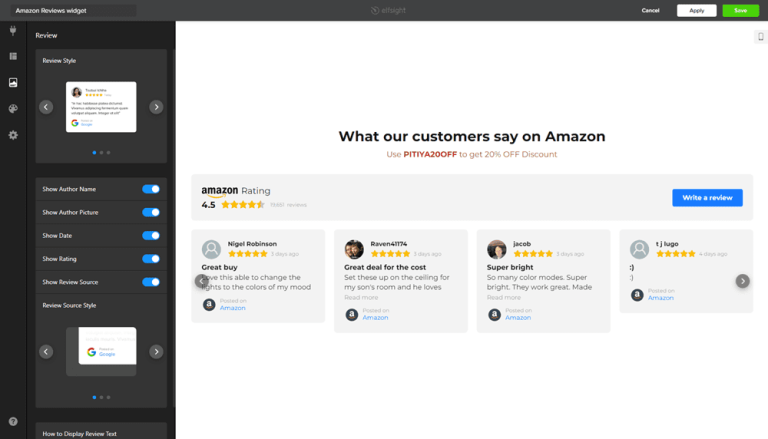
Task: Click previous arrow in reviews carousel
Action: tap(201, 281)
